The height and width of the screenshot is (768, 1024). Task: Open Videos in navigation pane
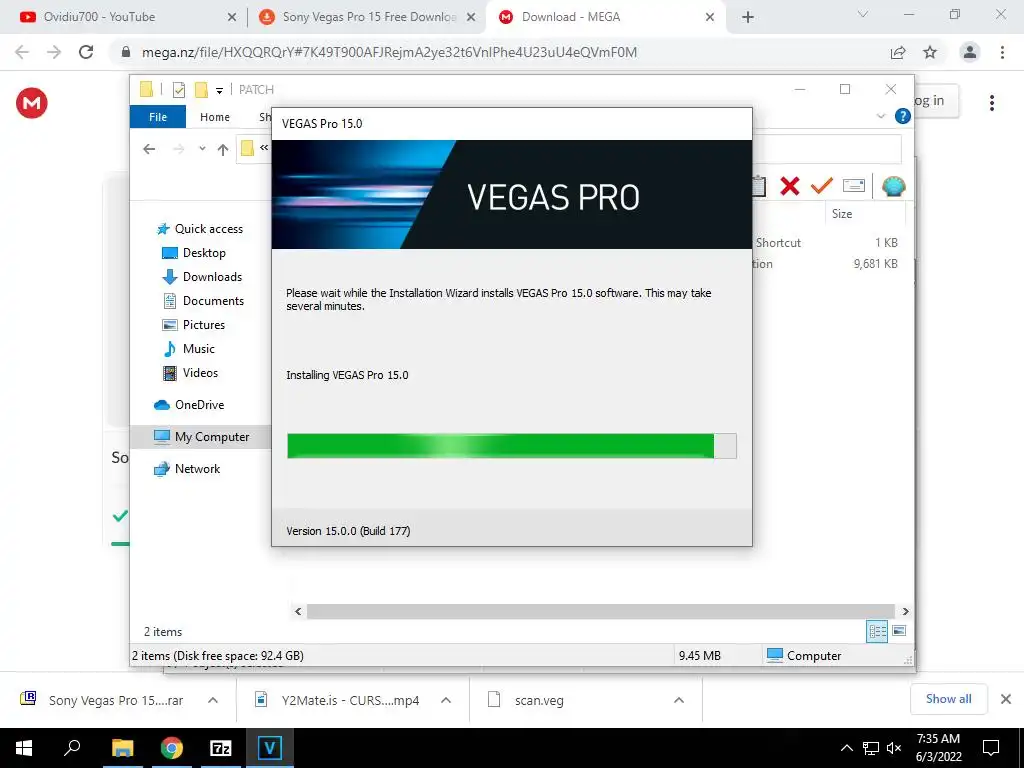[190, 373]
